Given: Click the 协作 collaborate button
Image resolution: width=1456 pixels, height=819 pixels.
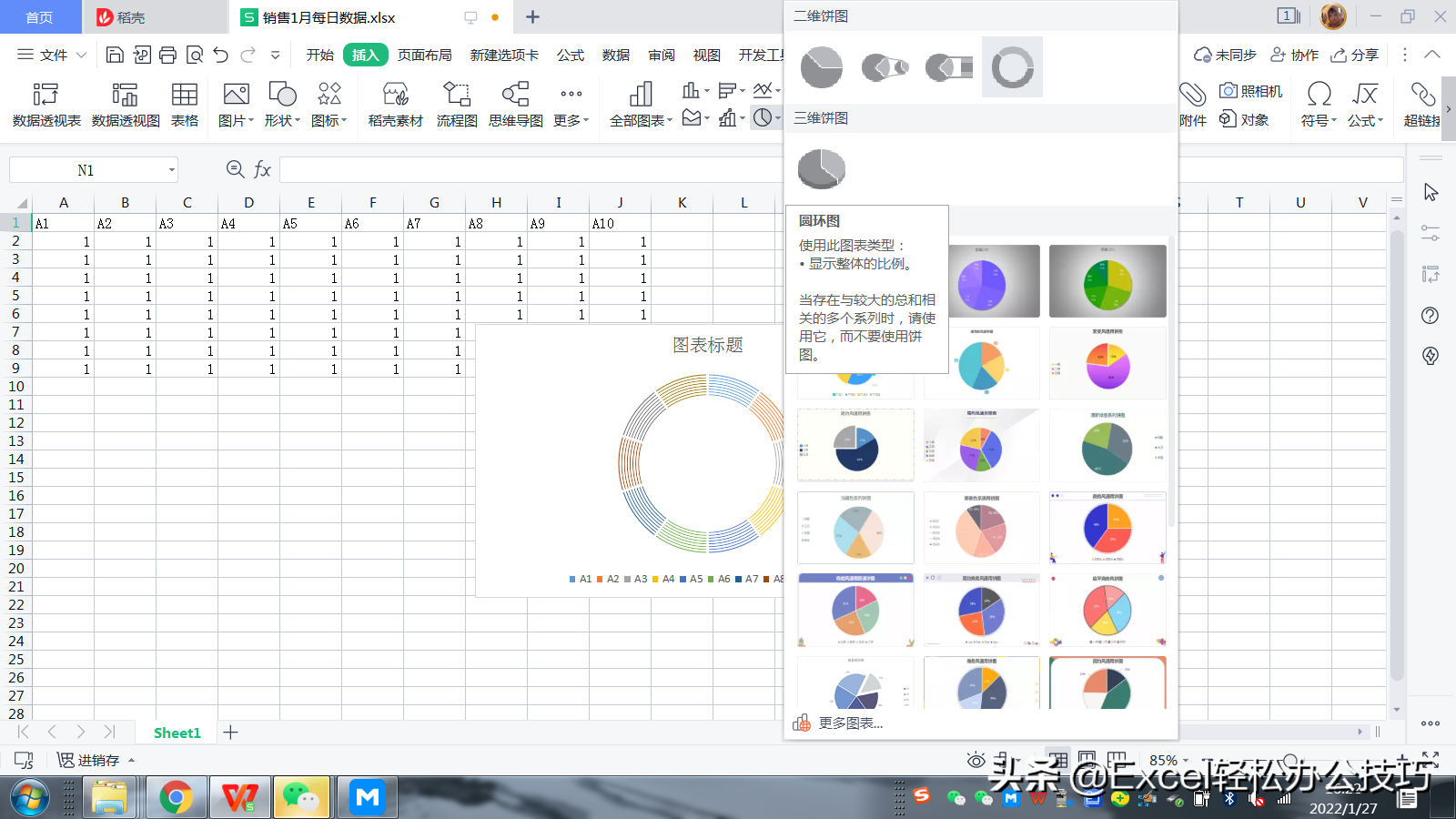Looking at the screenshot, I should coord(1294,55).
